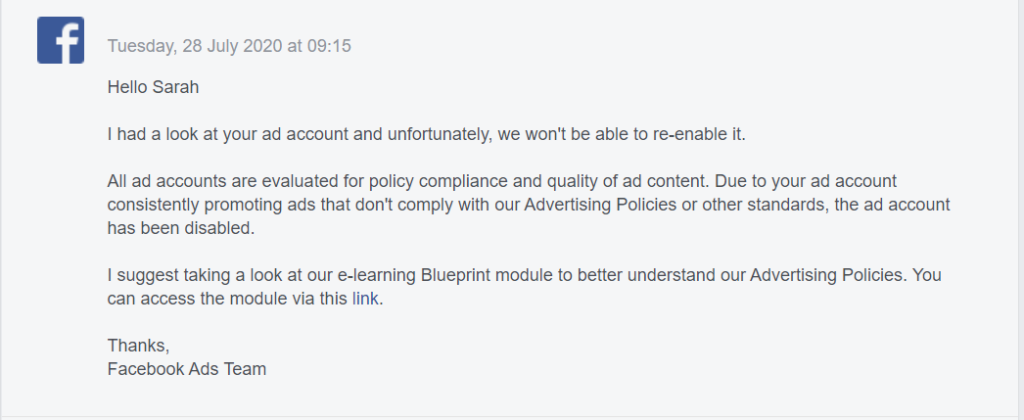The height and width of the screenshot is (420, 1024).
Task: Open the blue "link" hyperlink
Action: tap(365, 298)
